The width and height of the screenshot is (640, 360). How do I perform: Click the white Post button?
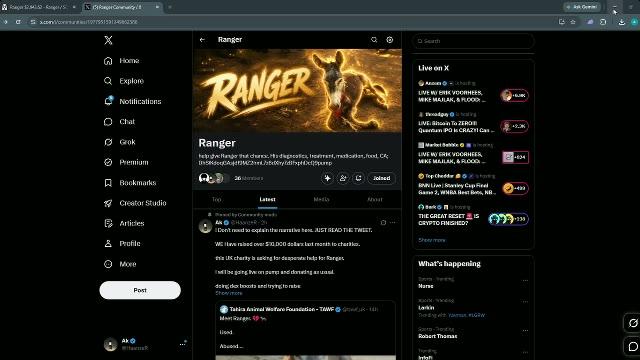pos(140,290)
